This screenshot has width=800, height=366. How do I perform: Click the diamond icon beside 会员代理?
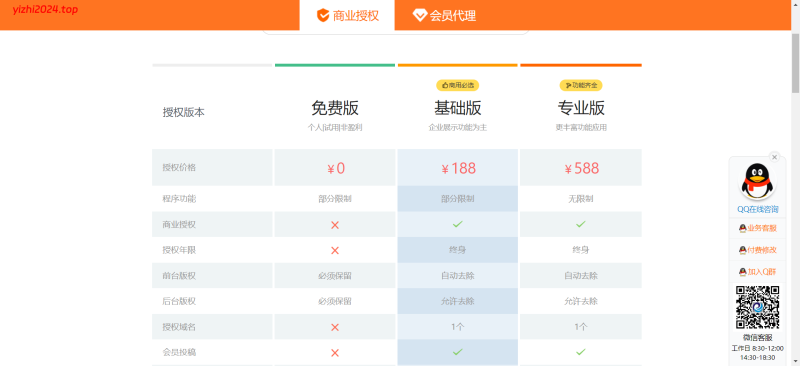(419, 16)
